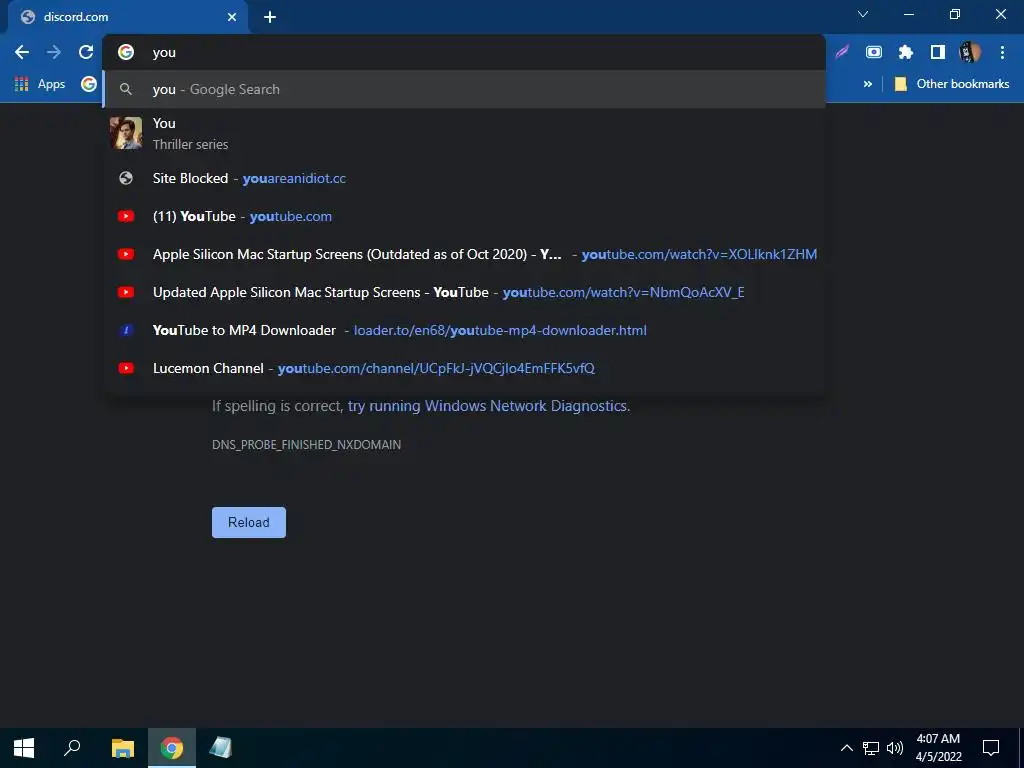The height and width of the screenshot is (768, 1024).
Task: Close the discord.com tab
Action: pos(232,17)
